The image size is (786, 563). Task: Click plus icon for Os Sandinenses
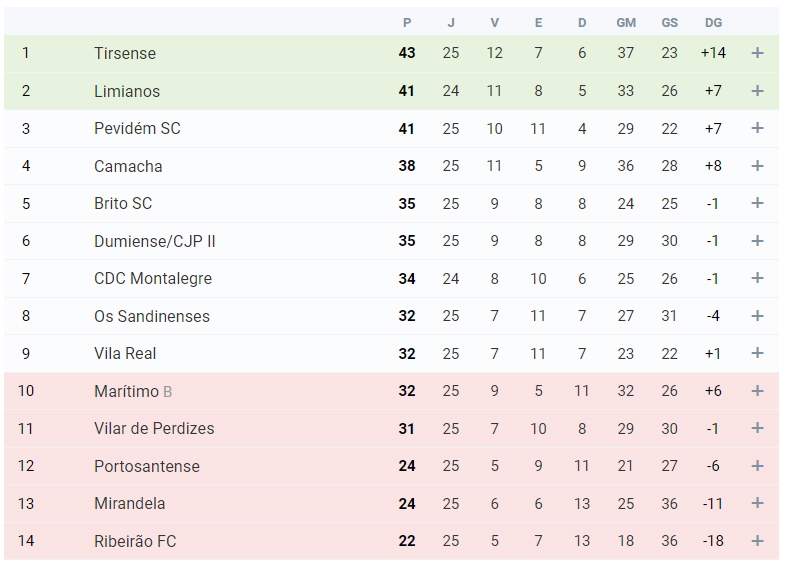757,316
